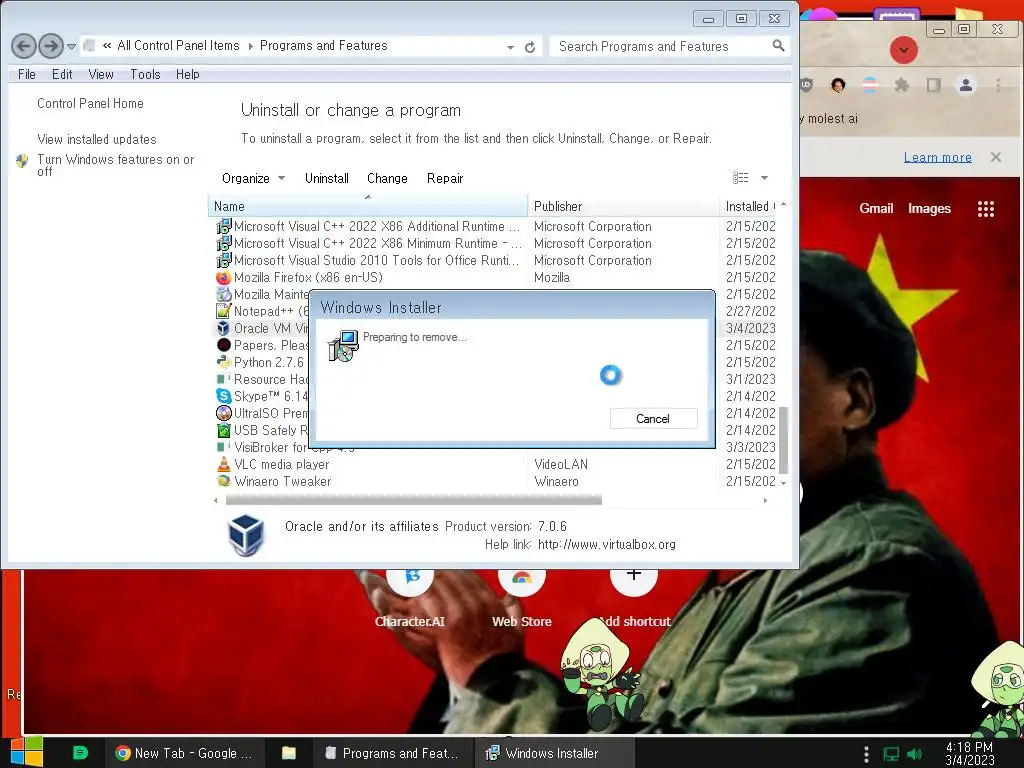This screenshot has width=1024, height=768.
Task: Open the view options dropdown arrow
Action: coord(764,178)
